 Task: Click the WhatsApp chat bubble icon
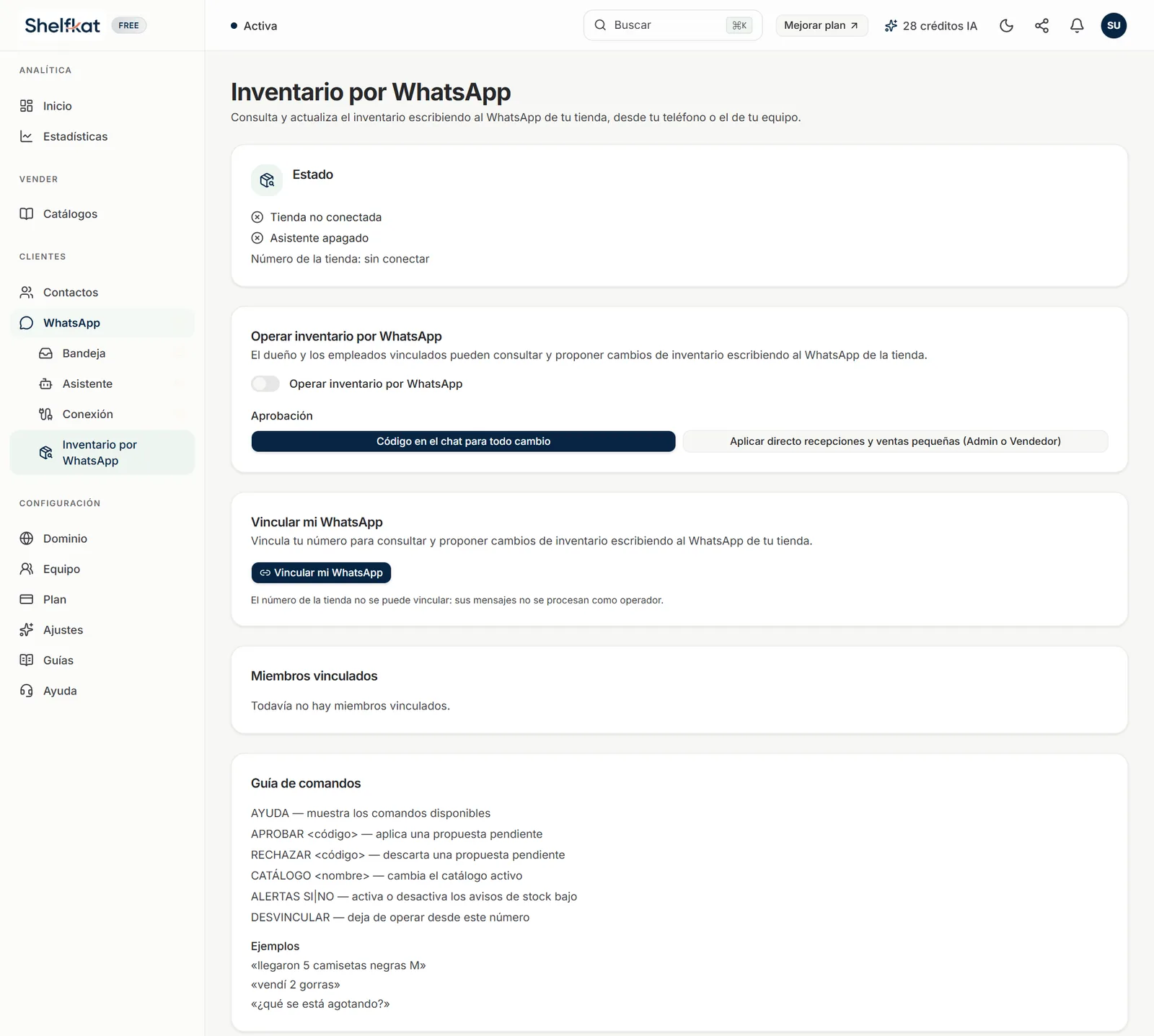click(x=27, y=323)
